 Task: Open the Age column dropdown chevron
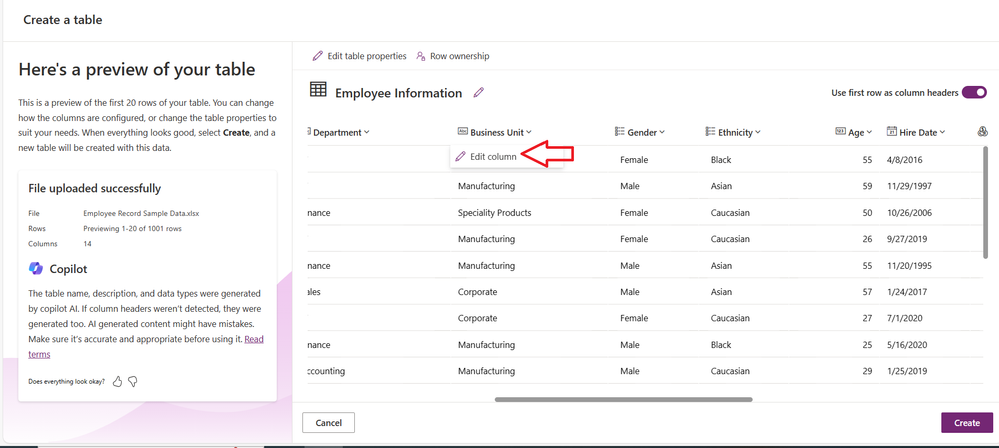[x=869, y=133]
